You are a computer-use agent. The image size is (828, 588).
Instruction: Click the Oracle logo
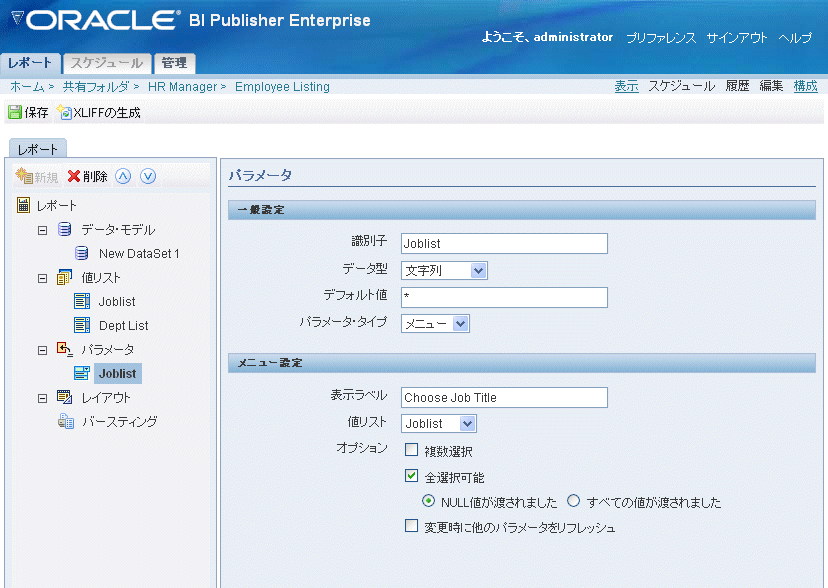(96, 21)
